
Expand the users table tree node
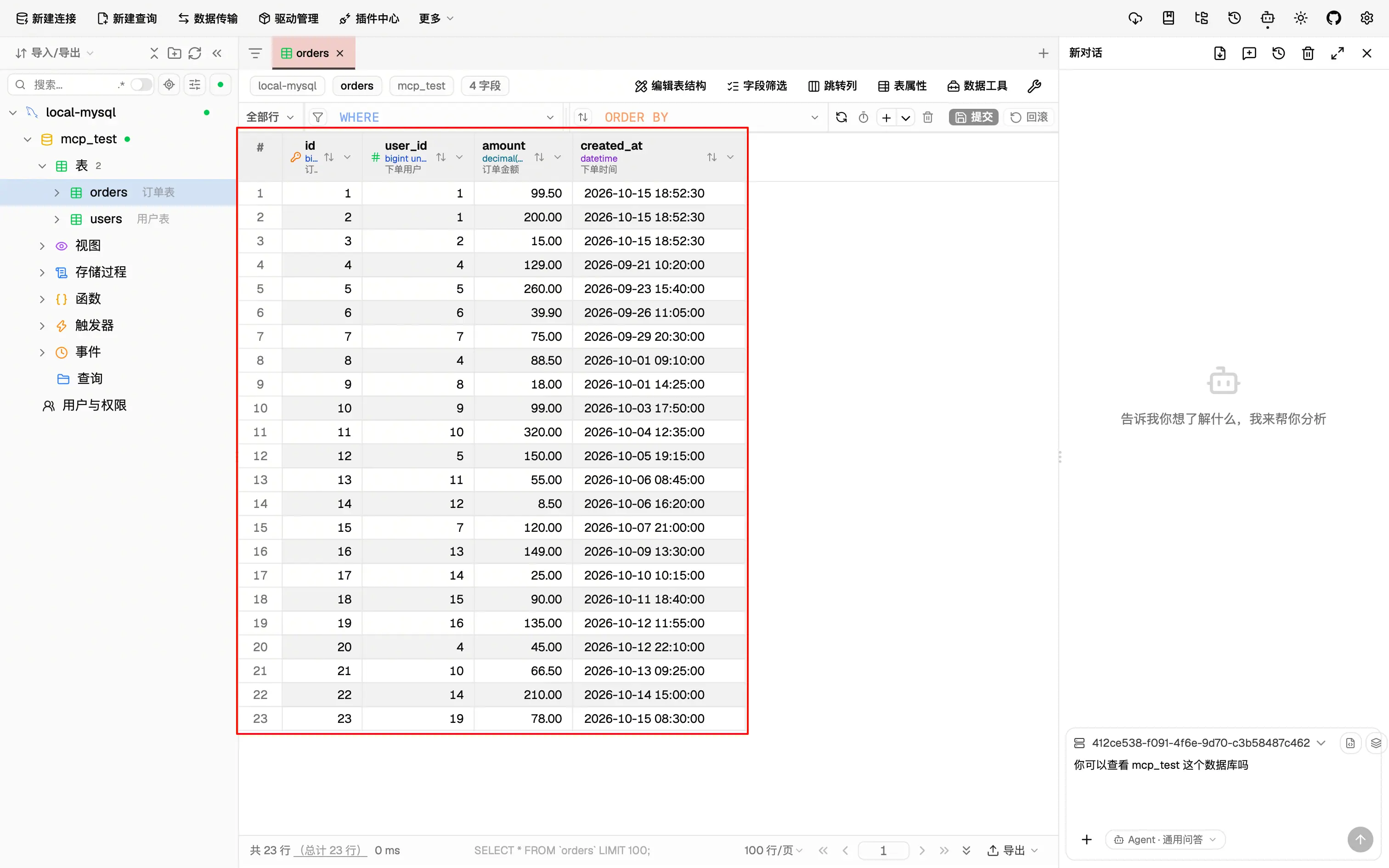[x=57, y=219]
